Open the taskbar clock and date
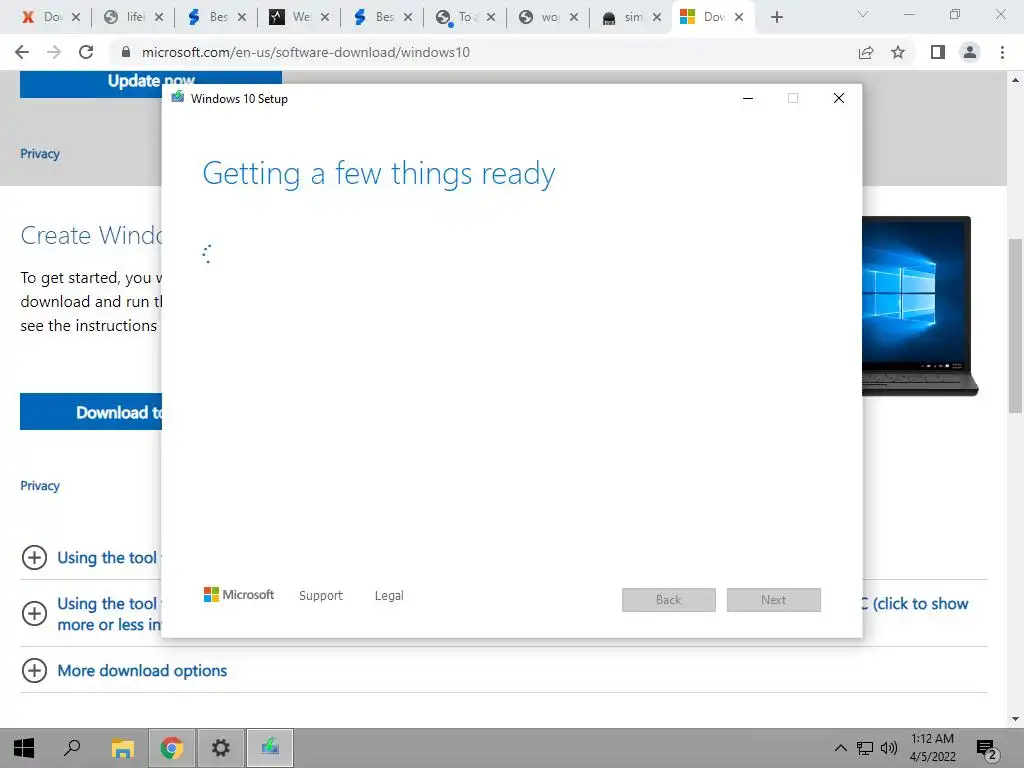Viewport: 1024px width, 768px height. (x=933, y=748)
